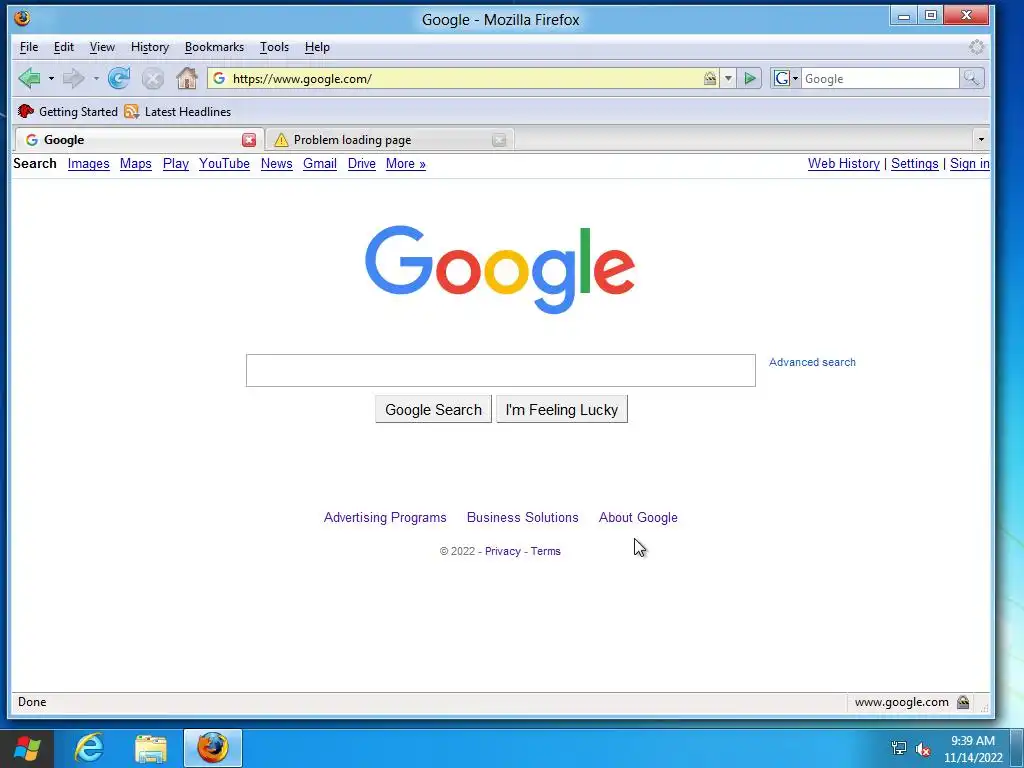The image size is (1024, 768).
Task: Switch to Problem loading page tab
Action: [390, 140]
